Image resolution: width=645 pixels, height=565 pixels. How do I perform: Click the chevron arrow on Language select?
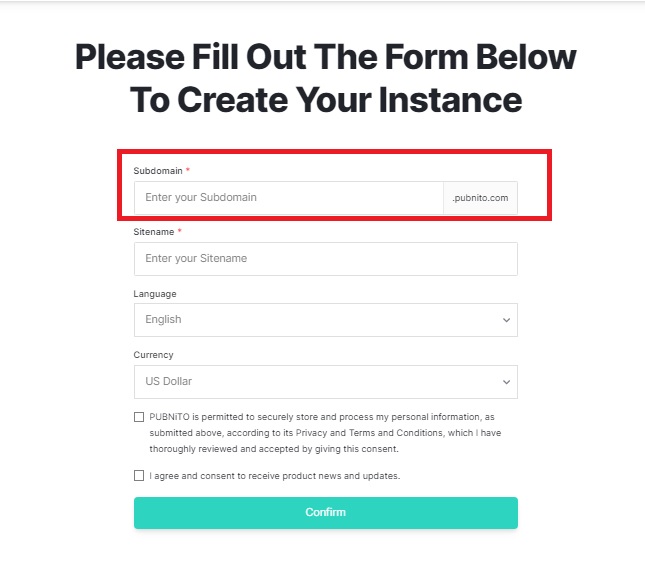pos(506,320)
